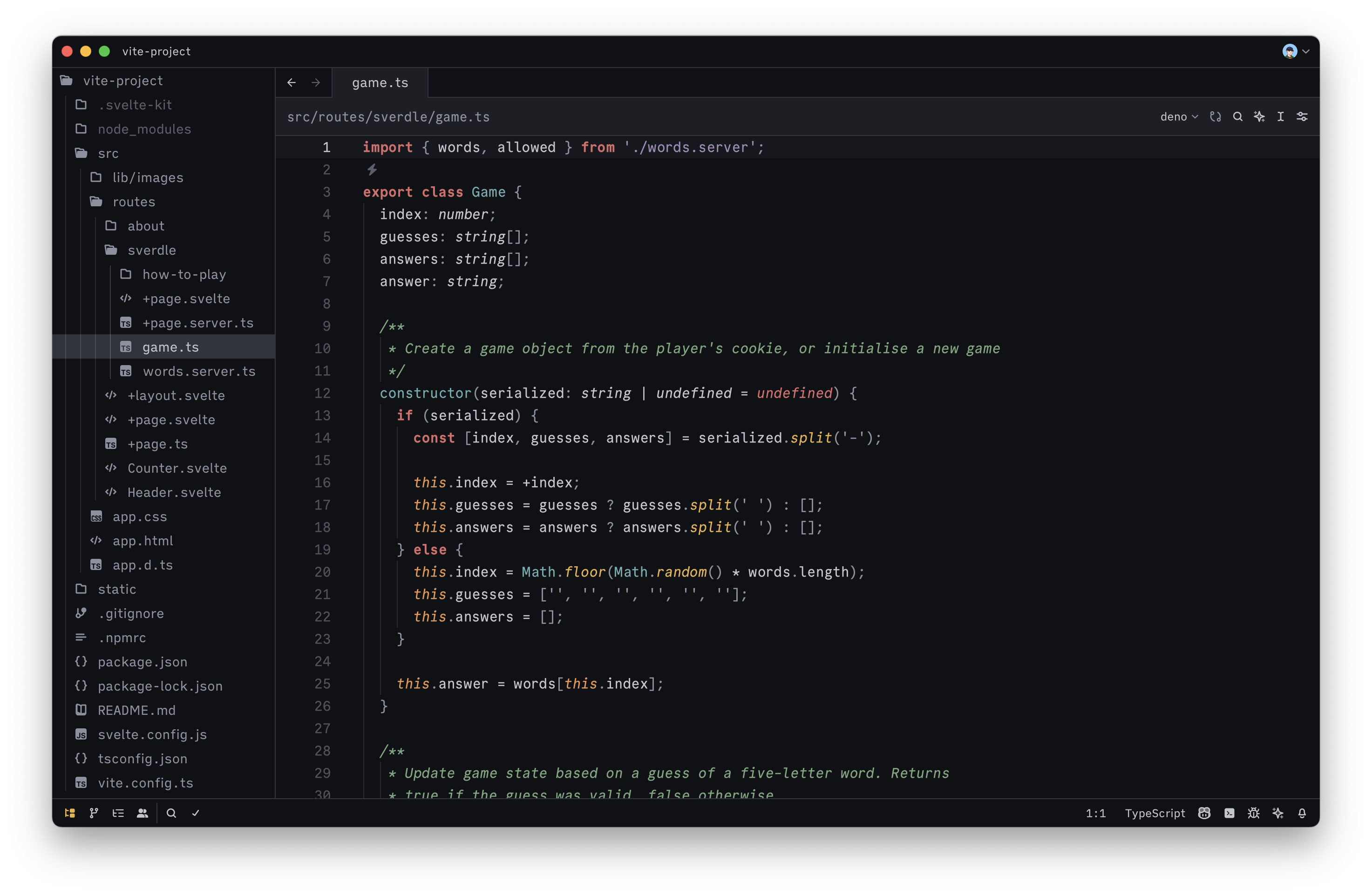Select the vite-project root folder
This screenshot has height=896, width=1372.
163,81
